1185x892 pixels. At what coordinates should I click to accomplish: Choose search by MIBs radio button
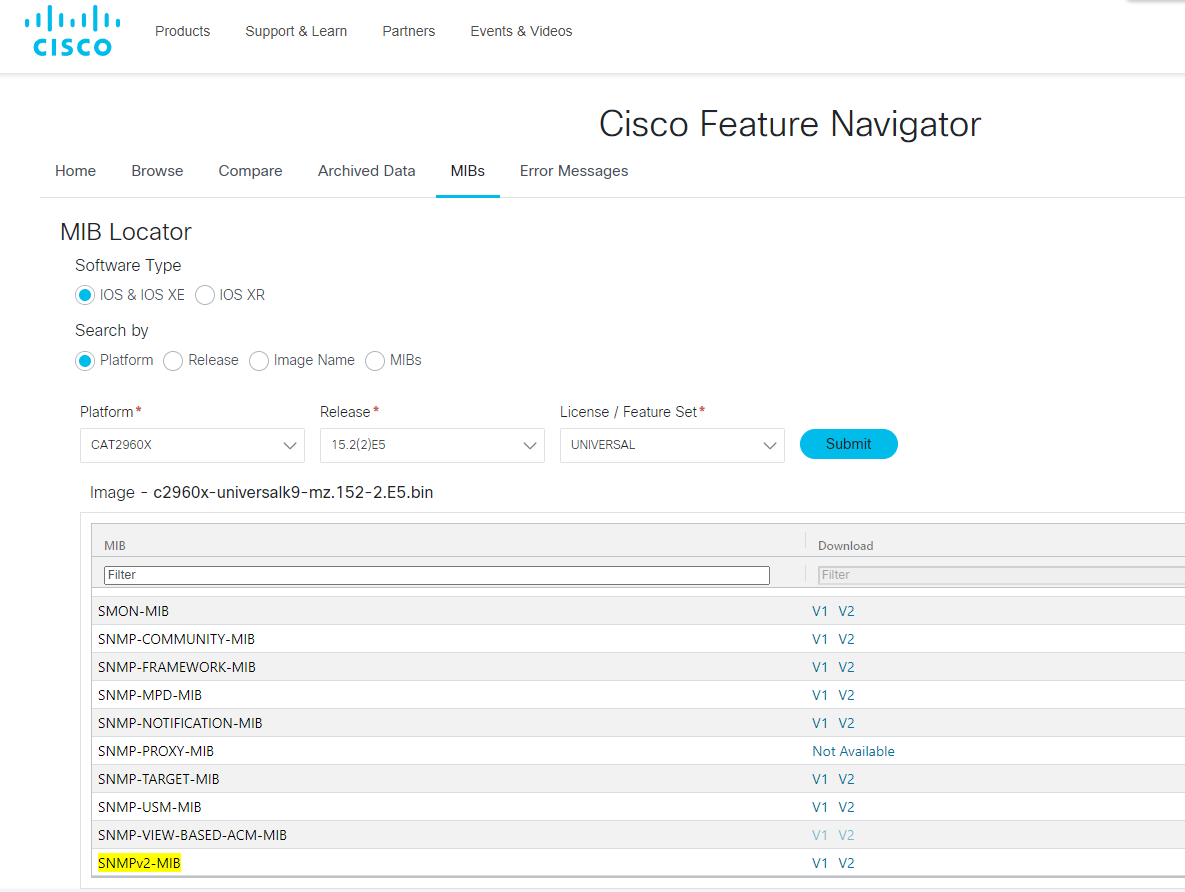(x=375, y=361)
